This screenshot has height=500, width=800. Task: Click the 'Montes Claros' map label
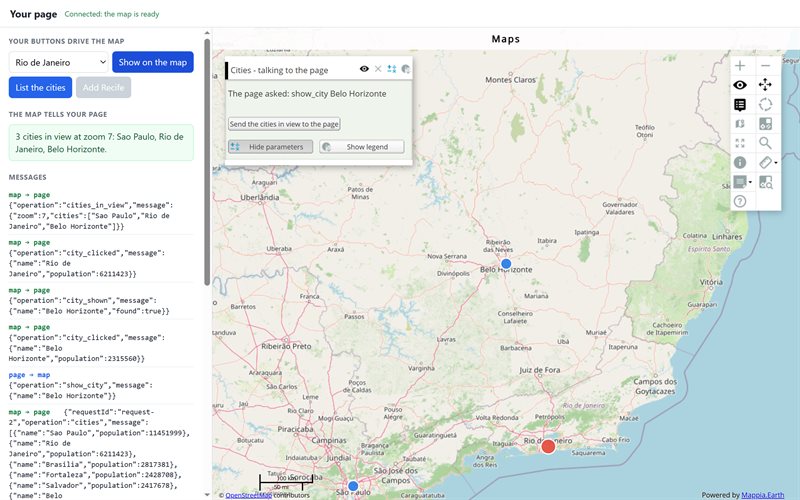[x=510, y=80]
